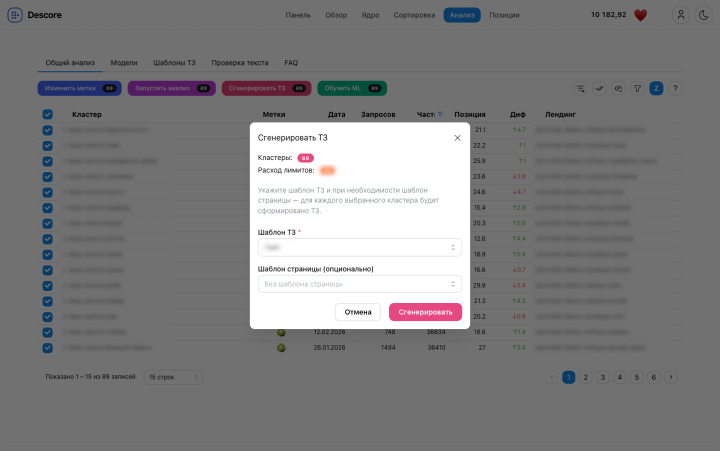Open the Шаблон ТЗ dropdown
This screenshot has width=720, height=451.
tap(359, 247)
